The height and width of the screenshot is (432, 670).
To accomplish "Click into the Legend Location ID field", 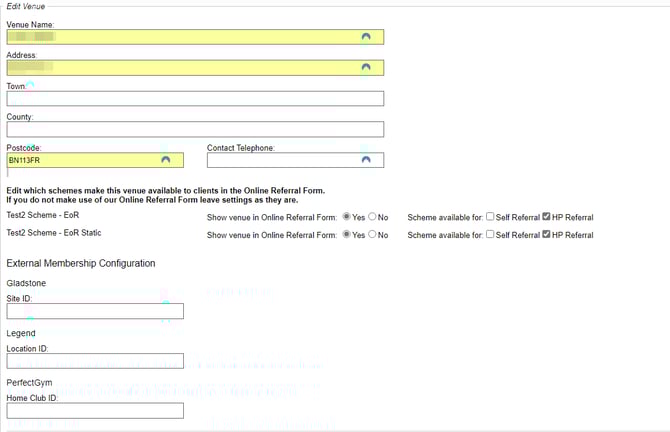I will 95,361.
